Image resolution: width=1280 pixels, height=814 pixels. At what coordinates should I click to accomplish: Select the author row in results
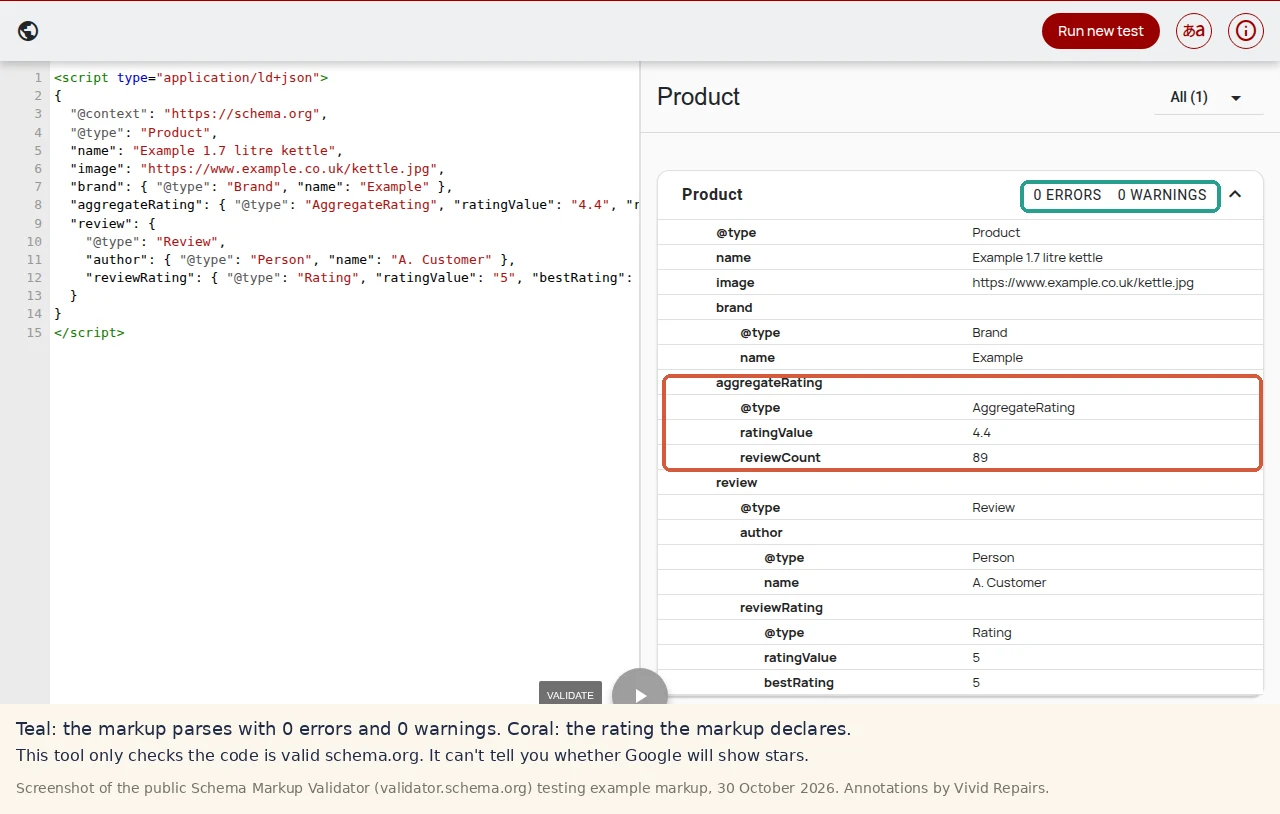pos(960,533)
